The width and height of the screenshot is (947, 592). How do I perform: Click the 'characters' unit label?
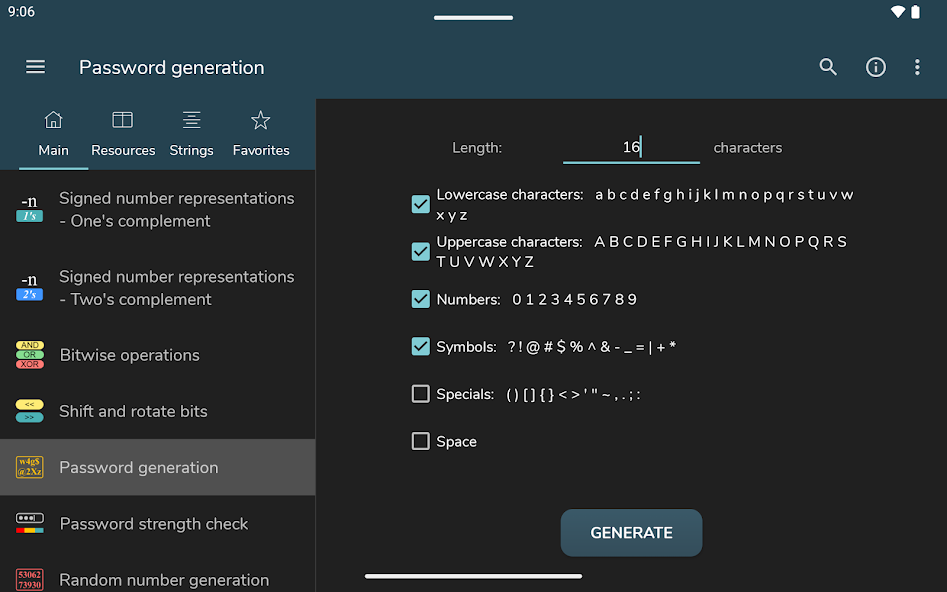[x=748, y=148]
